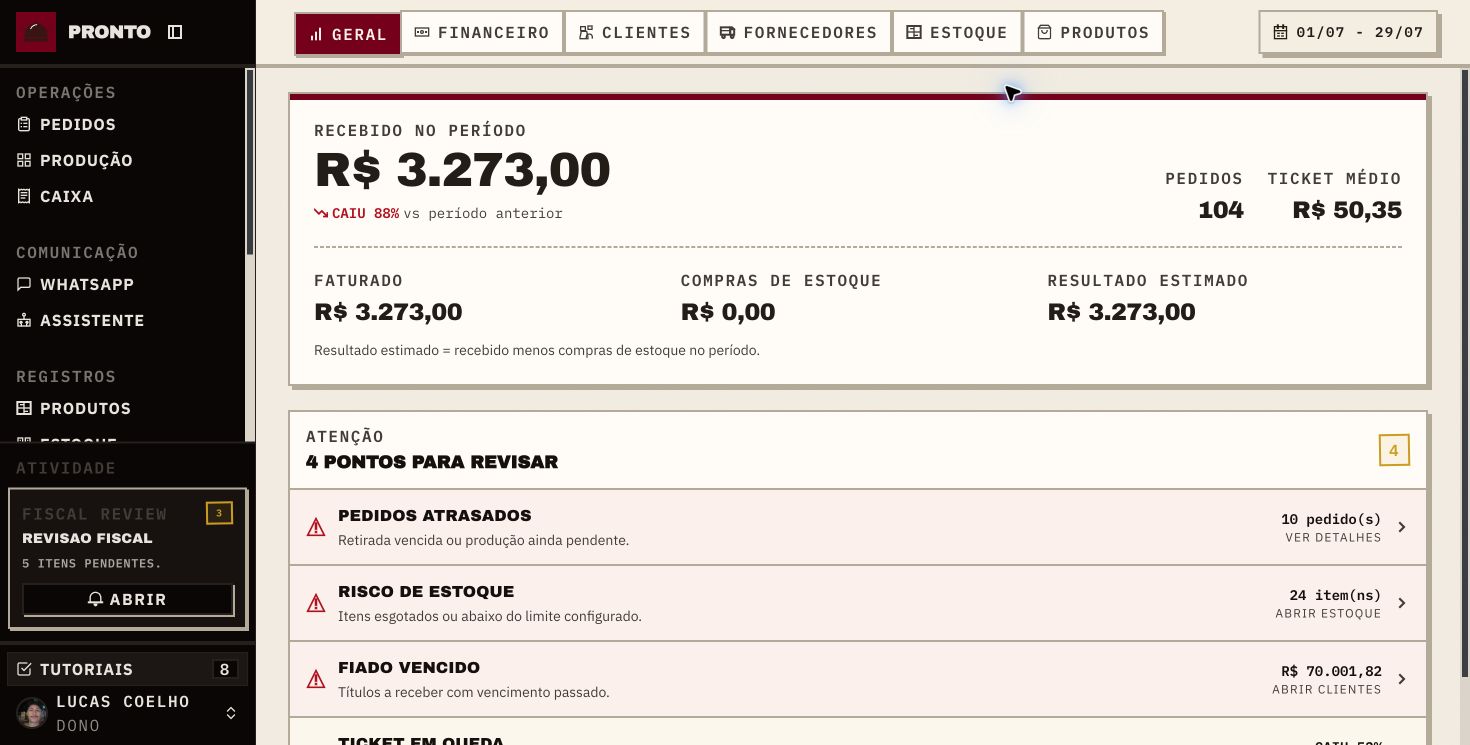Click the sidebar Produtos table icon

click(x=24, y=408)
